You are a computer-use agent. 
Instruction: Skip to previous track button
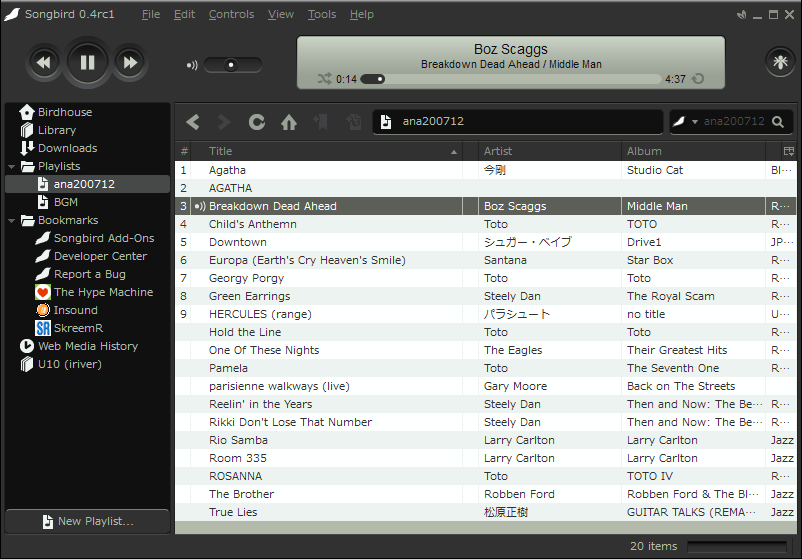click(44, 63)
